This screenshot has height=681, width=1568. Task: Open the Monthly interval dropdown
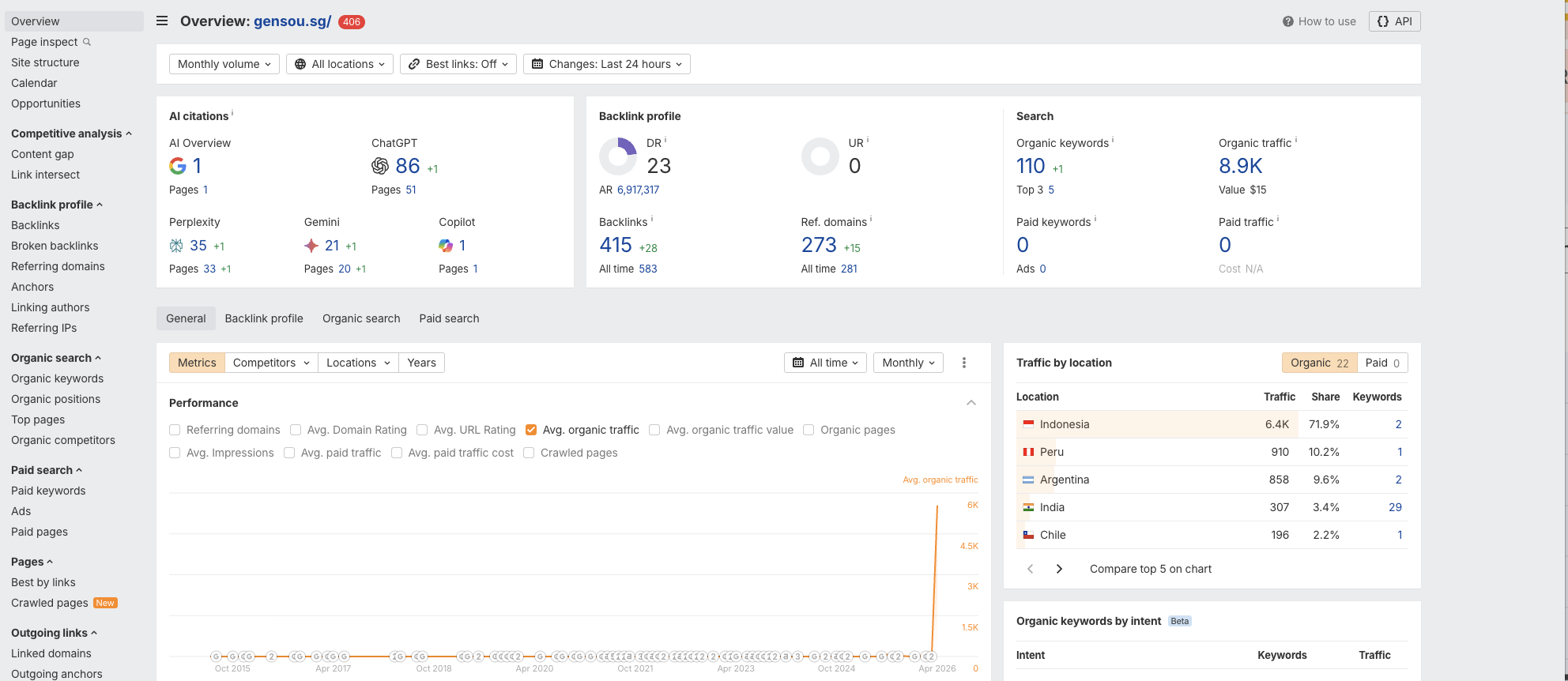tap(908, 363)
